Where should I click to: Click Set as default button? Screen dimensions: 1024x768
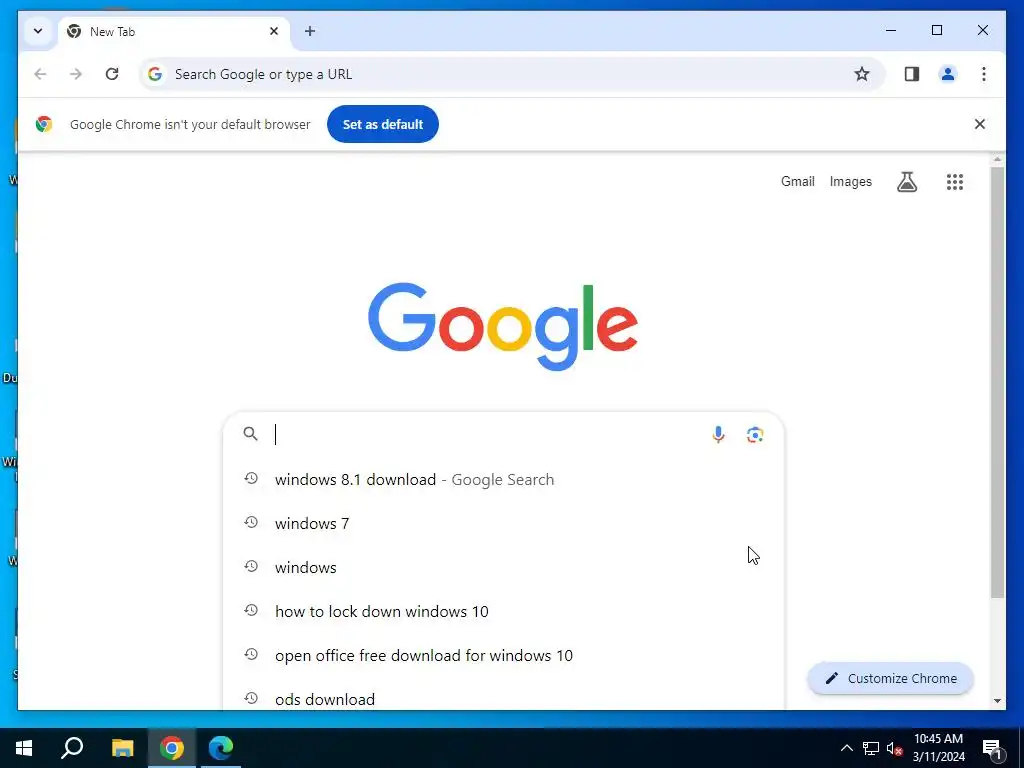pyautogui.click(x=383, y=124)
